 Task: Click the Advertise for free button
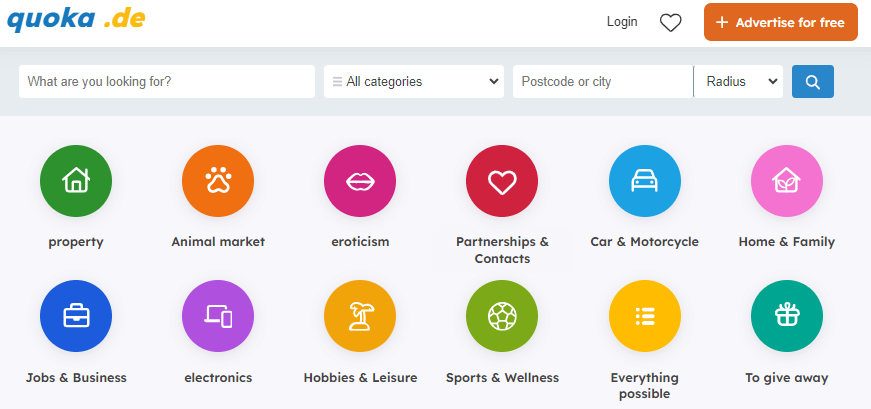tap(780, 22)
